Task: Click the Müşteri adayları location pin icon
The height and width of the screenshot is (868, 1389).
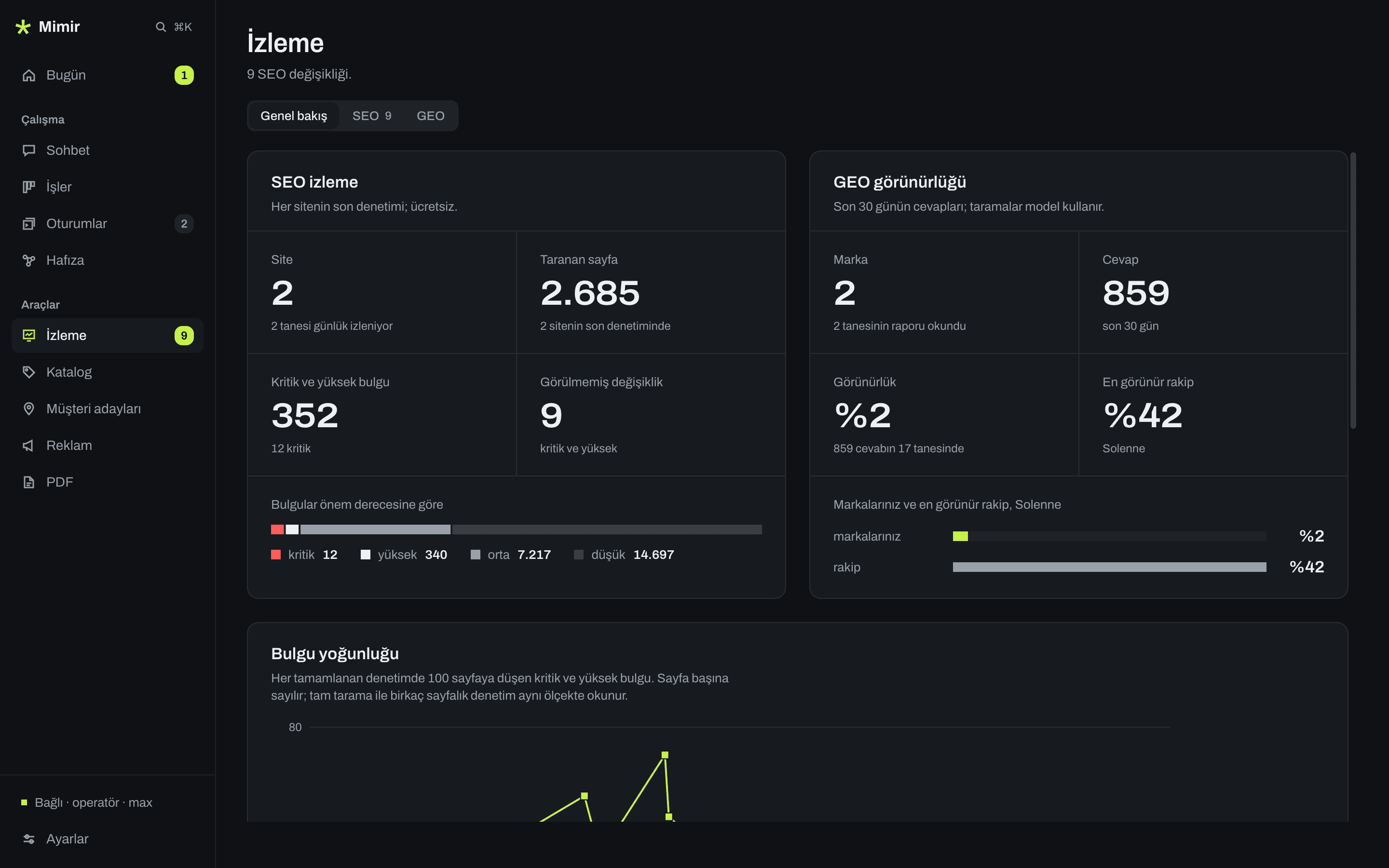Action: coord(29,409)
